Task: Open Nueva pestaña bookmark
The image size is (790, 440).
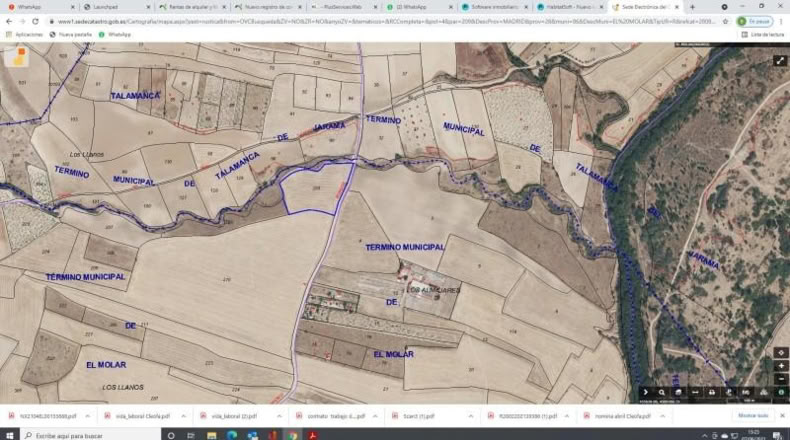Action: (x=71, y=34)
